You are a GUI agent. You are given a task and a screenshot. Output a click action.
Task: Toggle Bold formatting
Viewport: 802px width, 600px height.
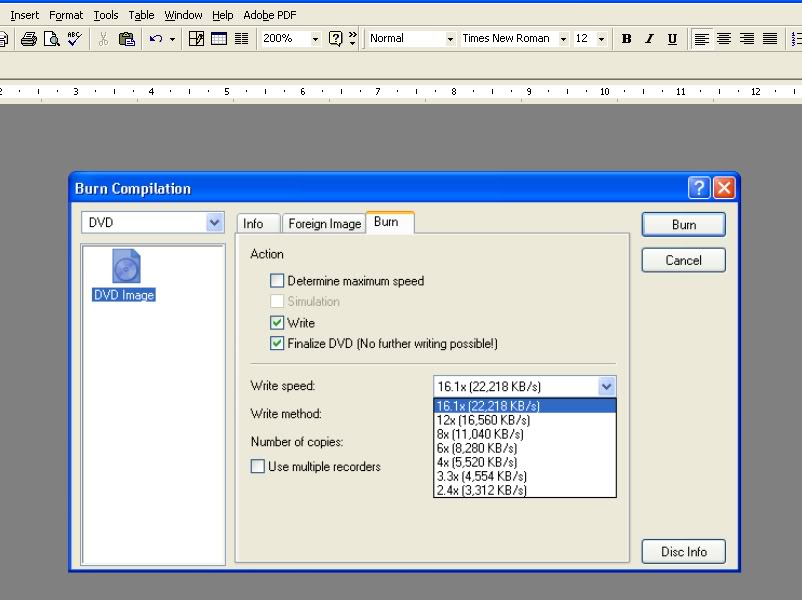click(627, 39)
